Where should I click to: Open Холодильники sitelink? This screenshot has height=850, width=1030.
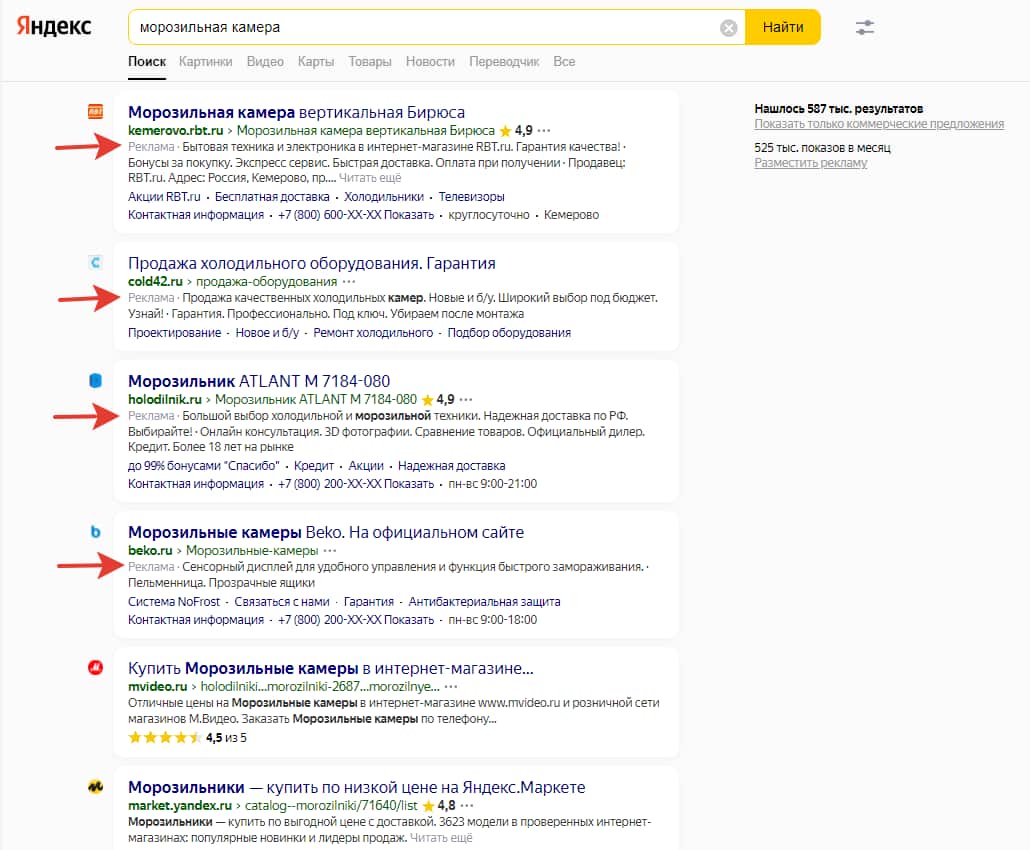coord(384,197)
